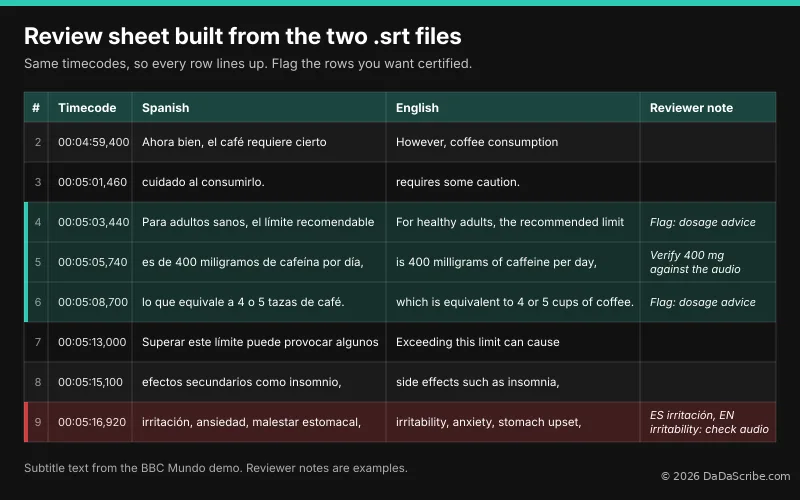Click 'Flag: dosage advice' note in row 6

[x=703, y=302]
